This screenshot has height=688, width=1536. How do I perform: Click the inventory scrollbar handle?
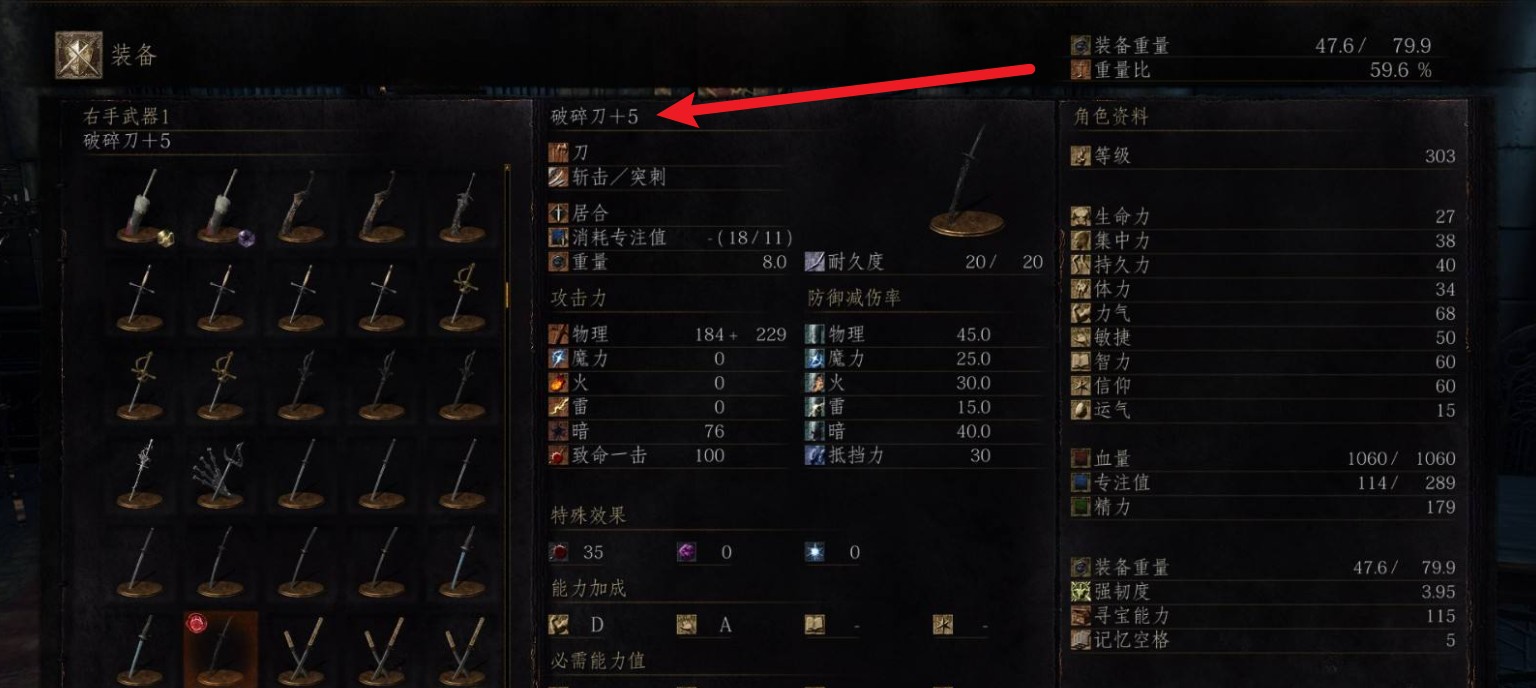point(508,294)
